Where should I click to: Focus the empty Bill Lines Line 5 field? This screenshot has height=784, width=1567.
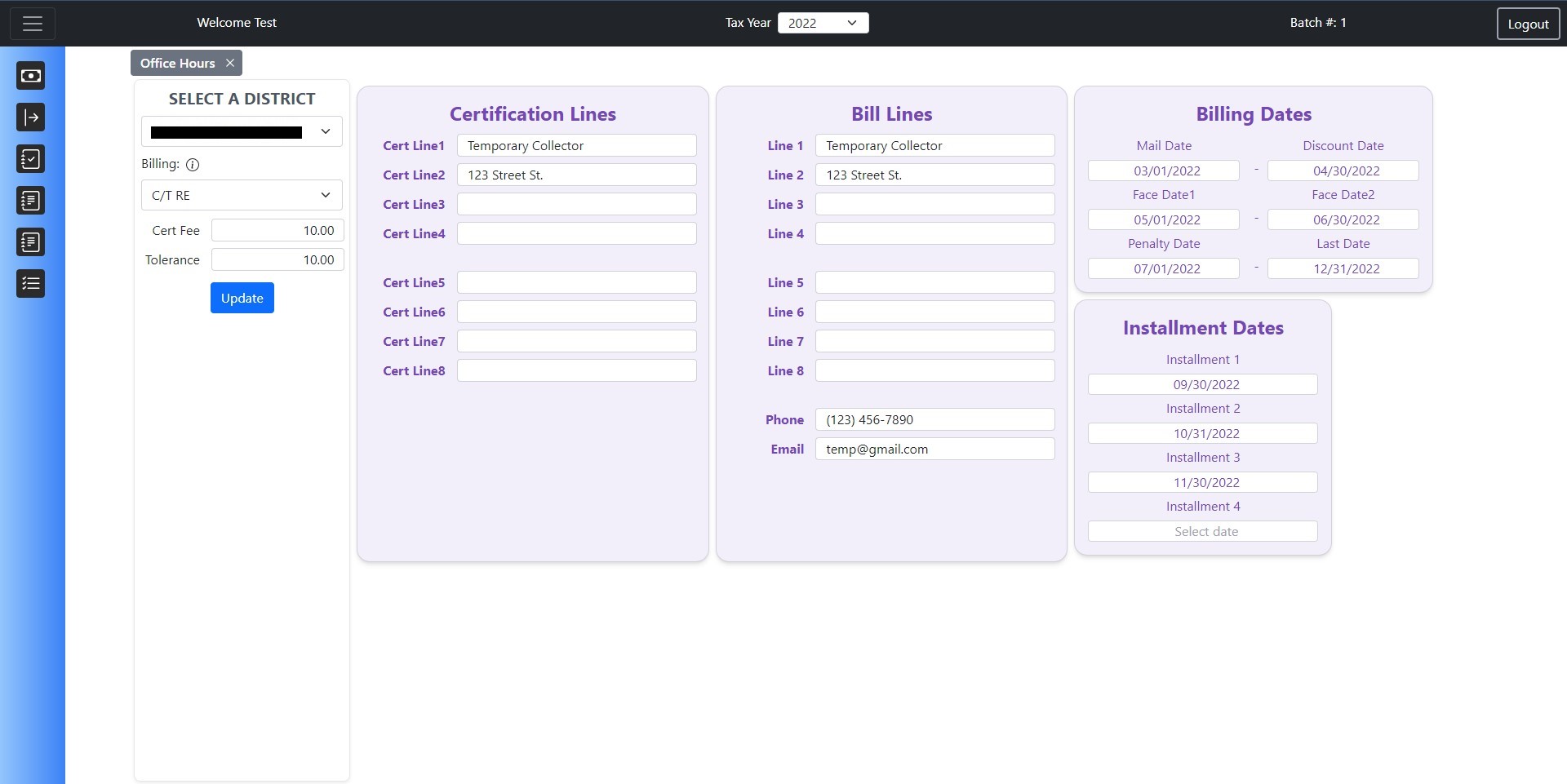935,282
